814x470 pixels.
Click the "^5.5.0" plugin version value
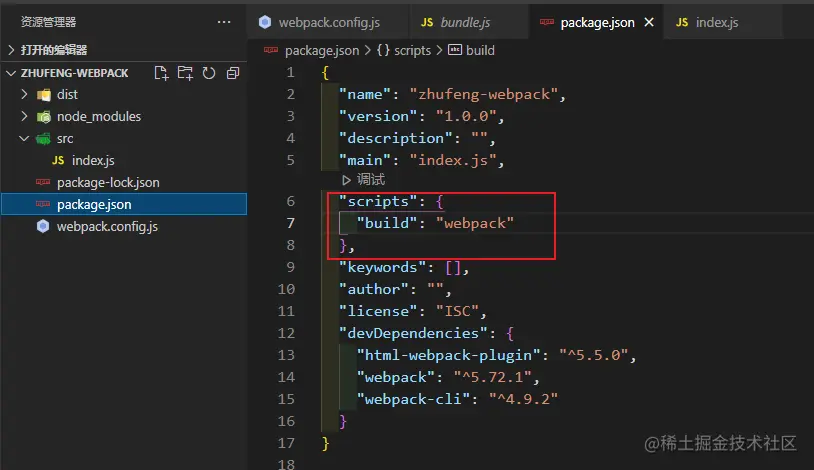(593, 355)
